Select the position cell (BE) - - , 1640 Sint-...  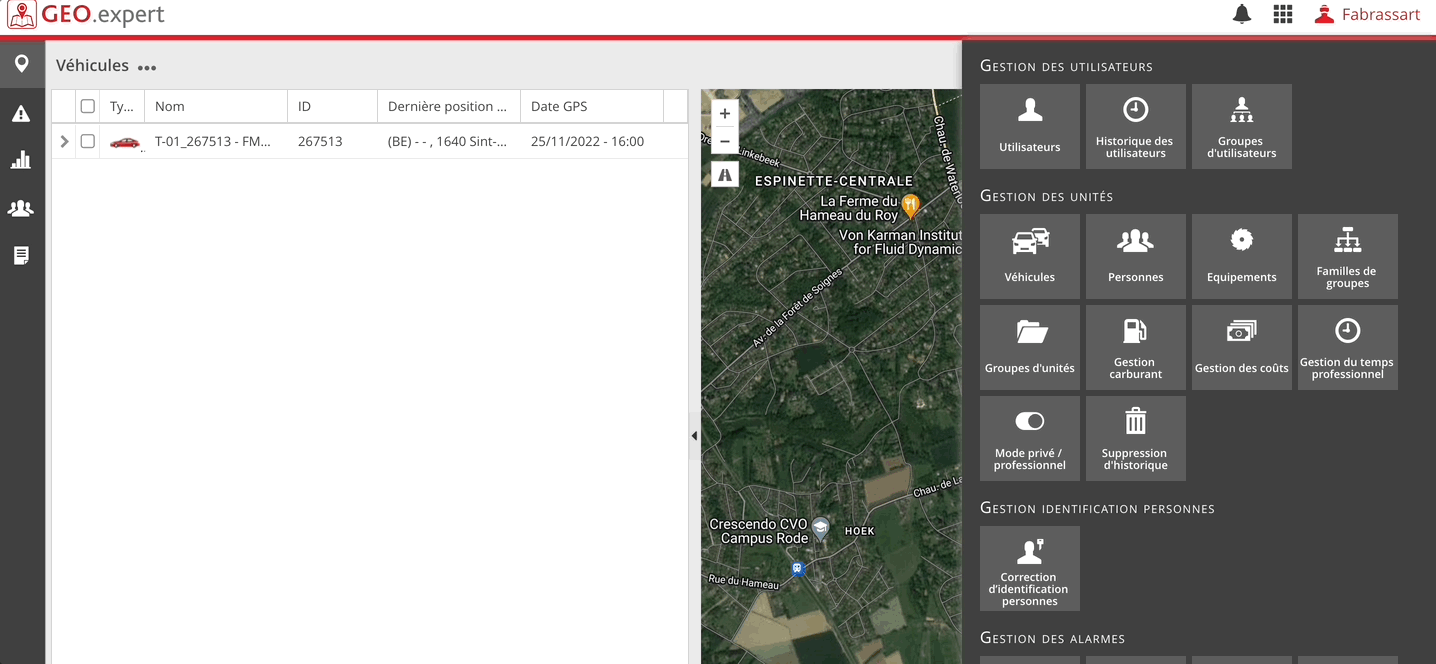[x=448, y=141]
